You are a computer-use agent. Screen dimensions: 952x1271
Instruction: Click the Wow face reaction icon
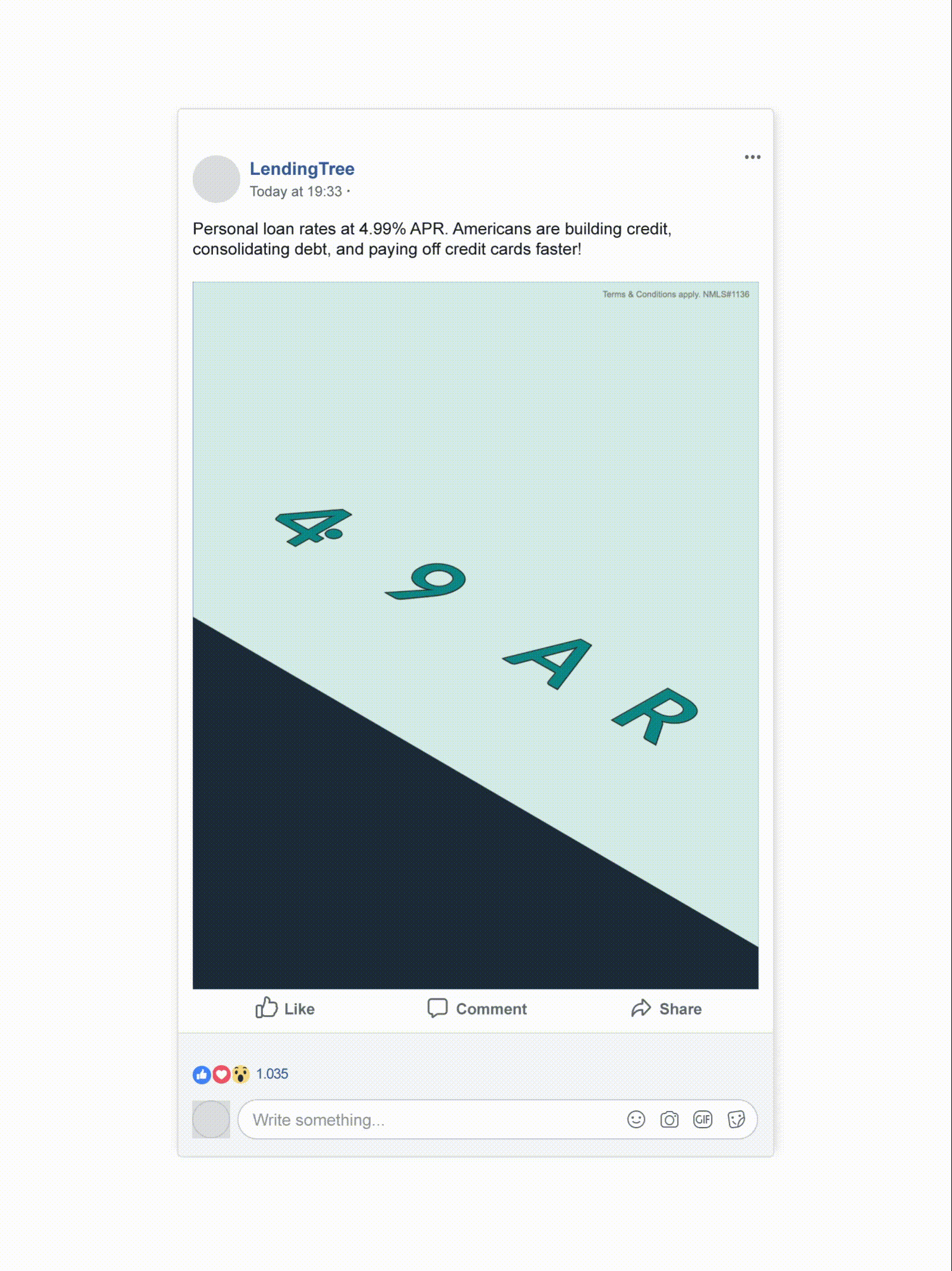(x=240, y=1074)
